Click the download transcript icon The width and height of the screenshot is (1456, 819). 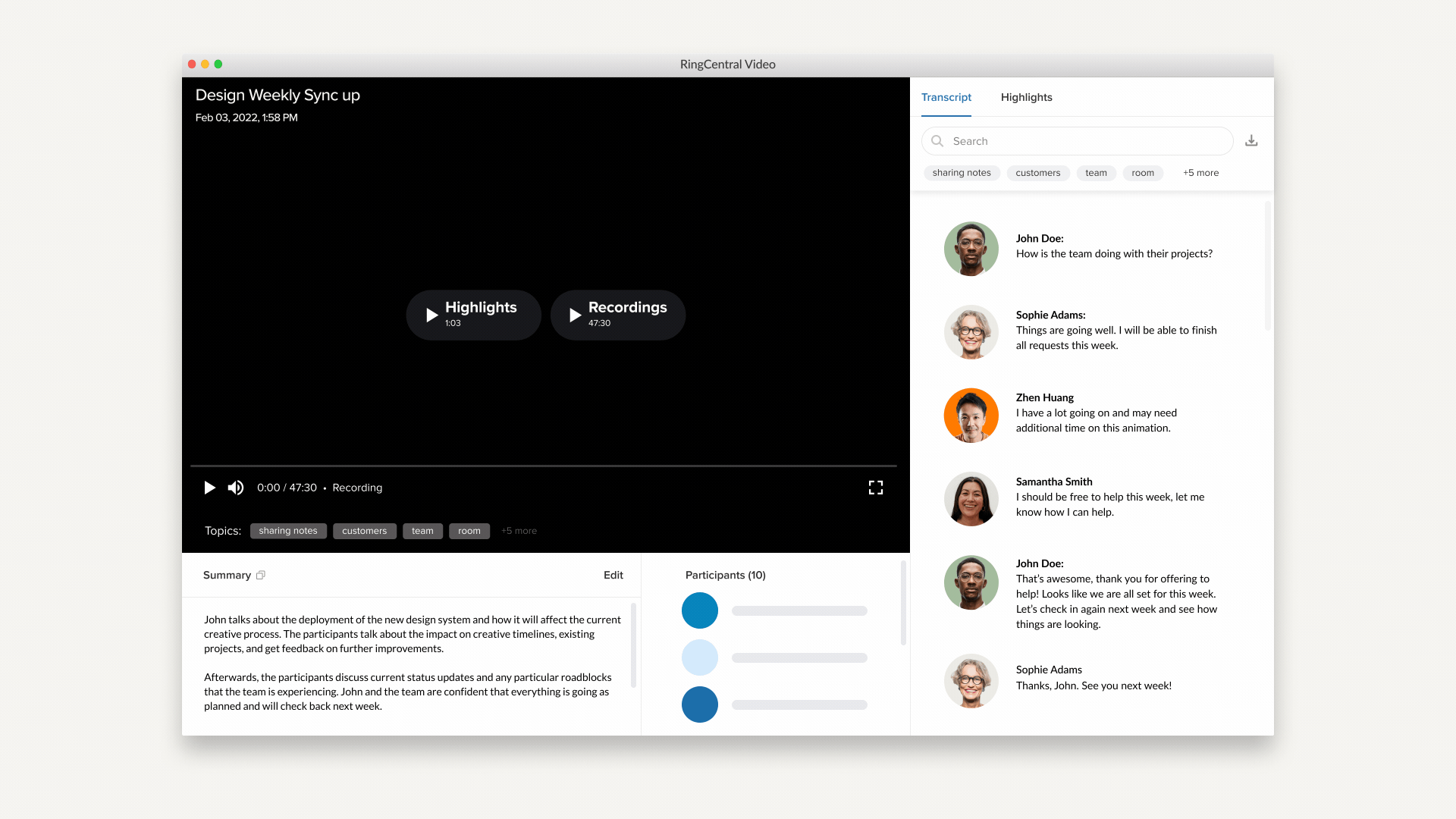[x=1252, y=140]
